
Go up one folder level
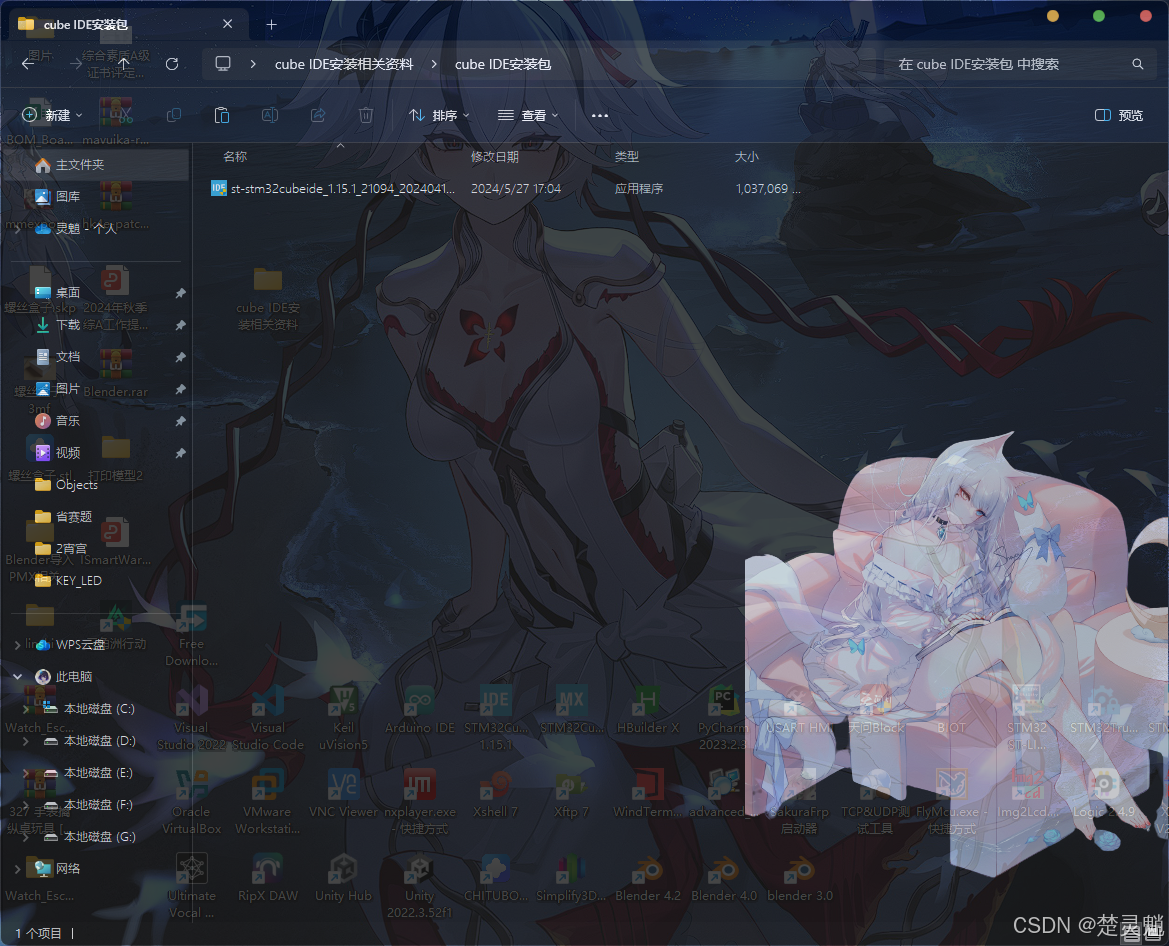[124, 64]
